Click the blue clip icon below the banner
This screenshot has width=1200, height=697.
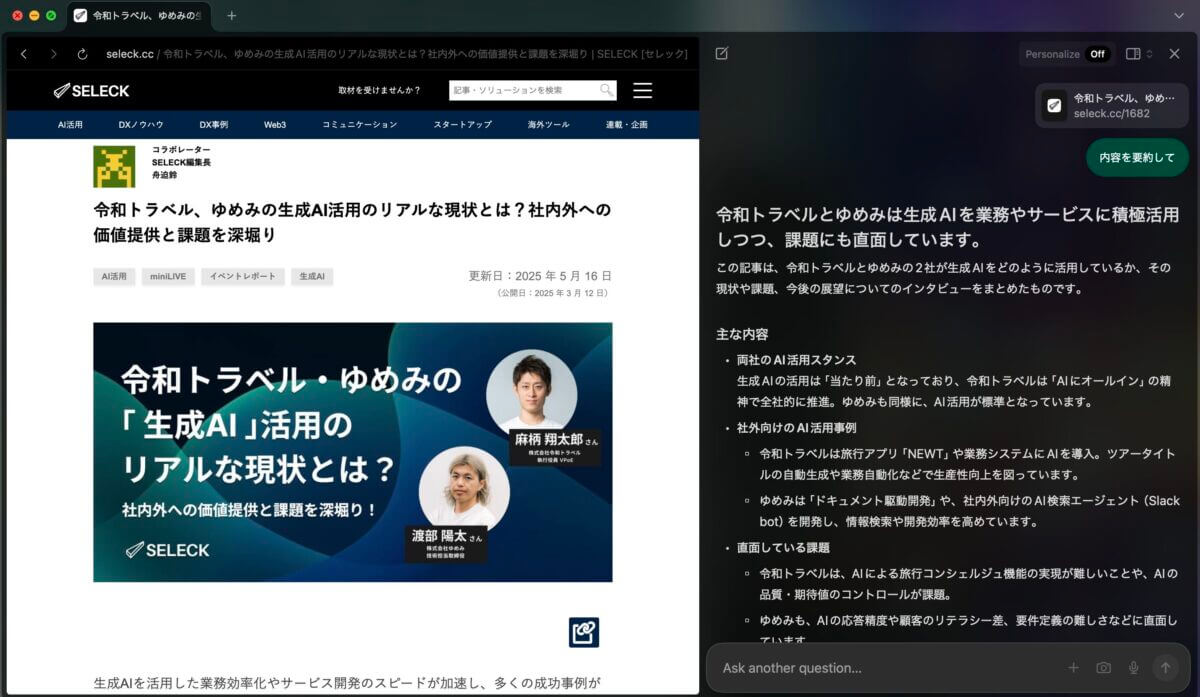click(x=584, y=632)
